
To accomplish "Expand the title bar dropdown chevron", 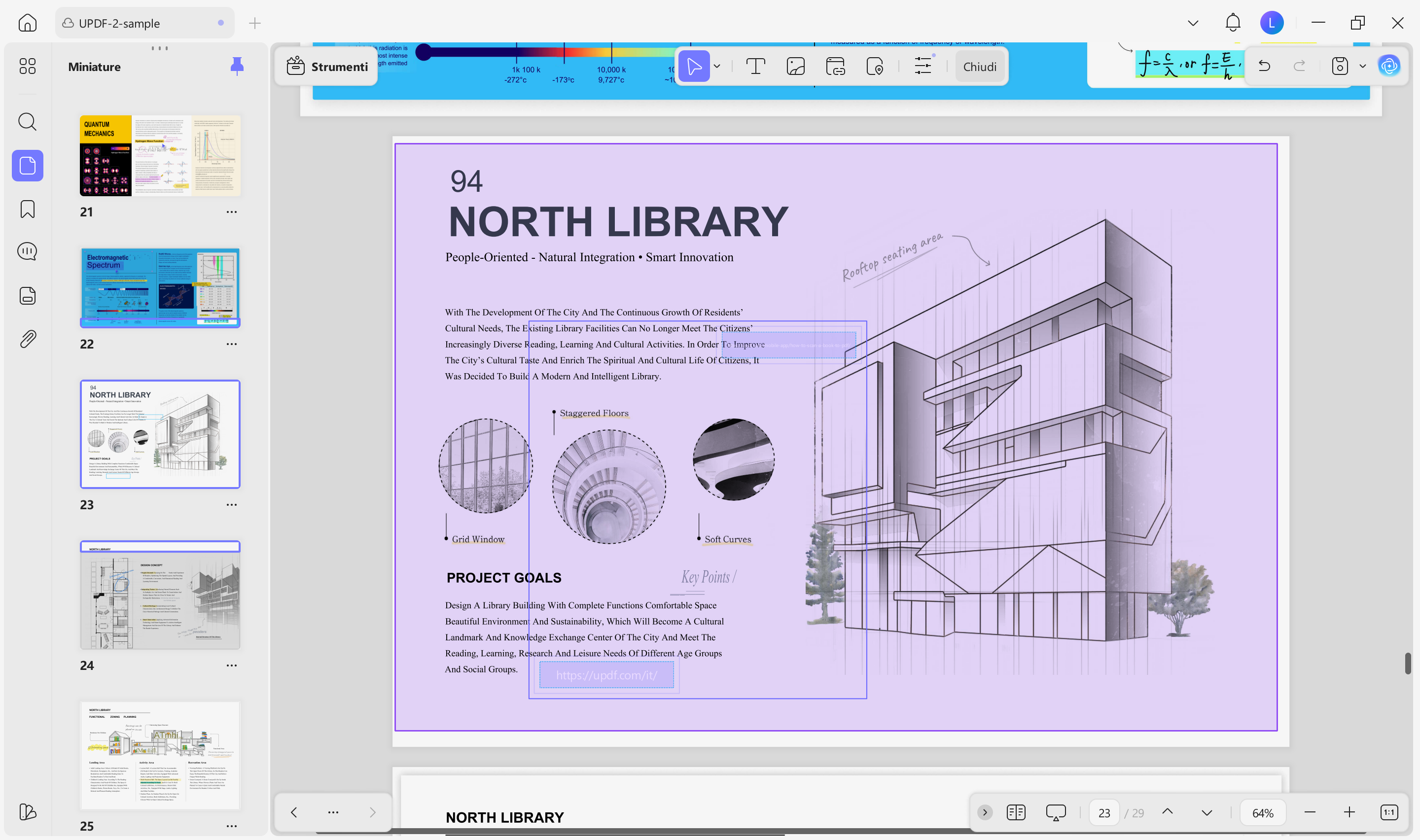I will point(1193,23).
